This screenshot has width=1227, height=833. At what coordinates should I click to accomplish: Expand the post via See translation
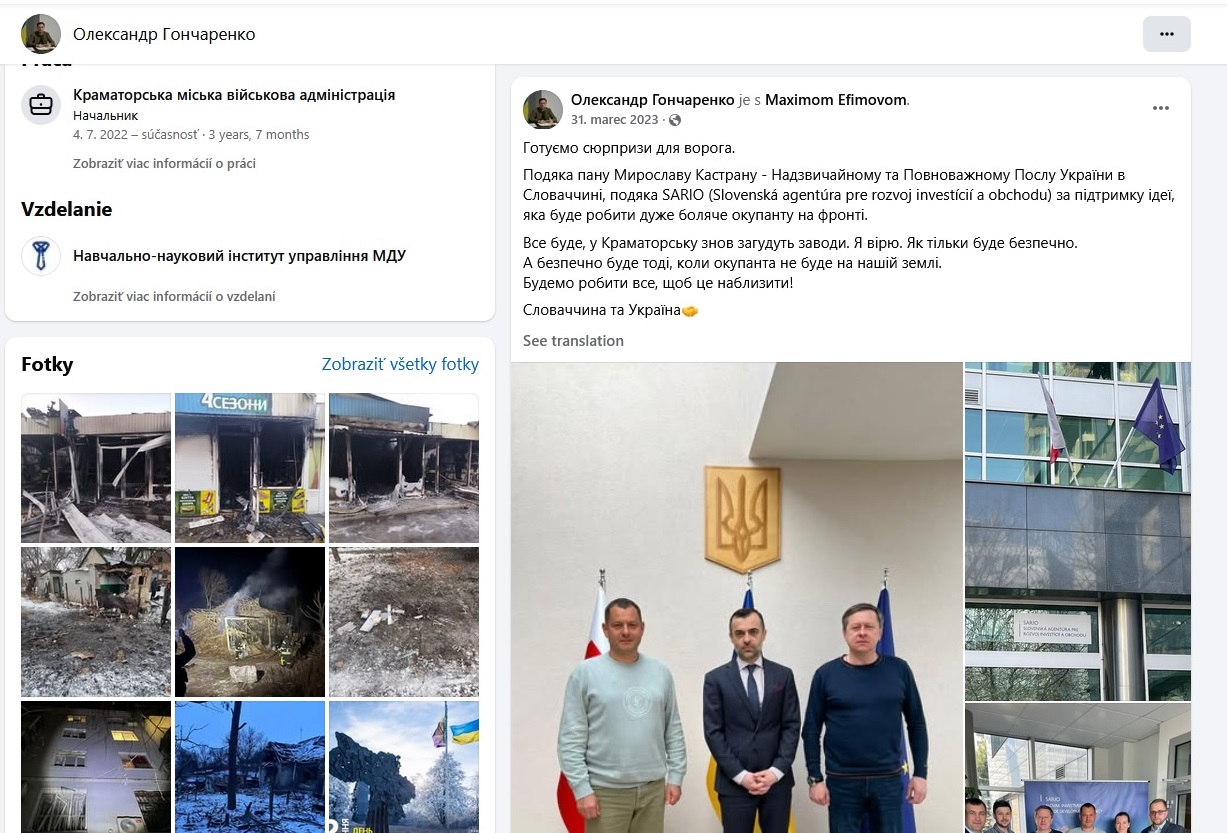pyautogui.click(x=573, y=340)
